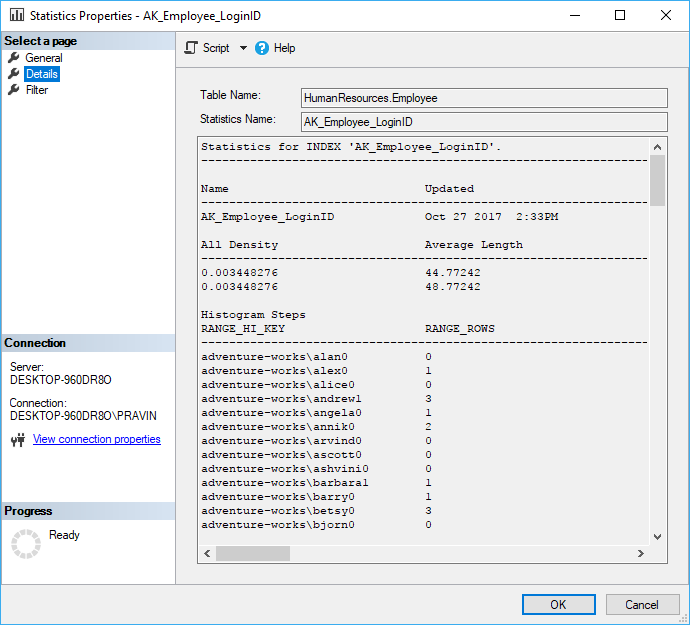This screenshot has width=690, height=625.
Task: Click the Script scroll icon
Action: point(191,48)
